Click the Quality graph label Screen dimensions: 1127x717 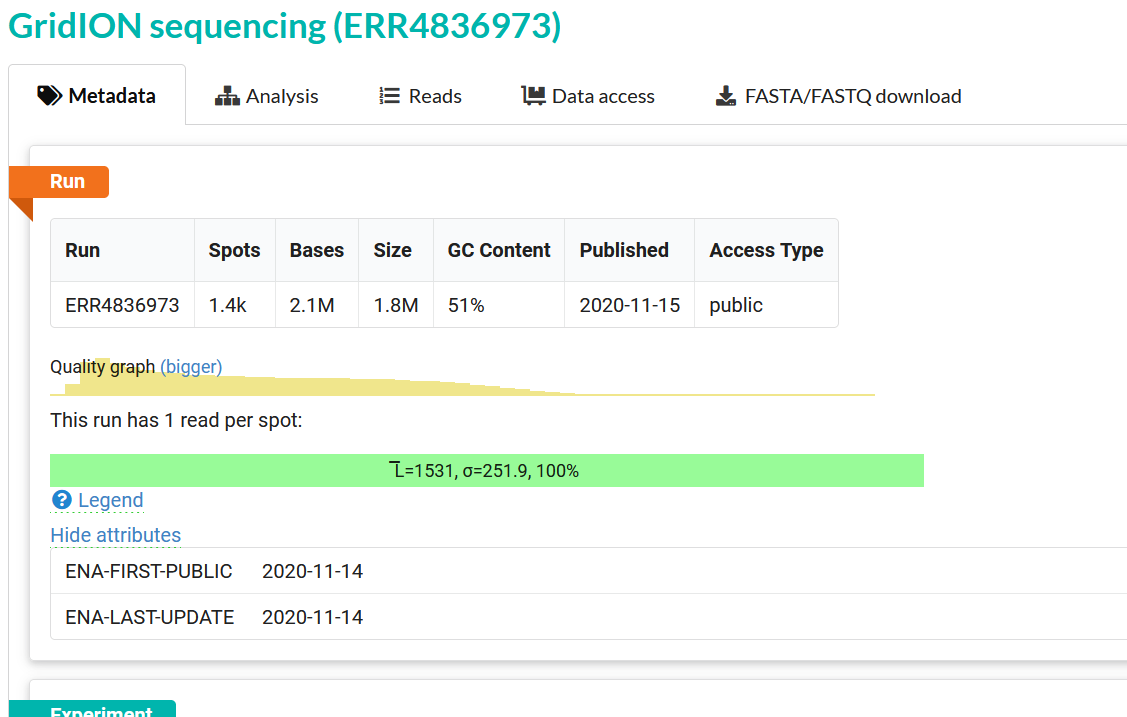tap(103, 366)
